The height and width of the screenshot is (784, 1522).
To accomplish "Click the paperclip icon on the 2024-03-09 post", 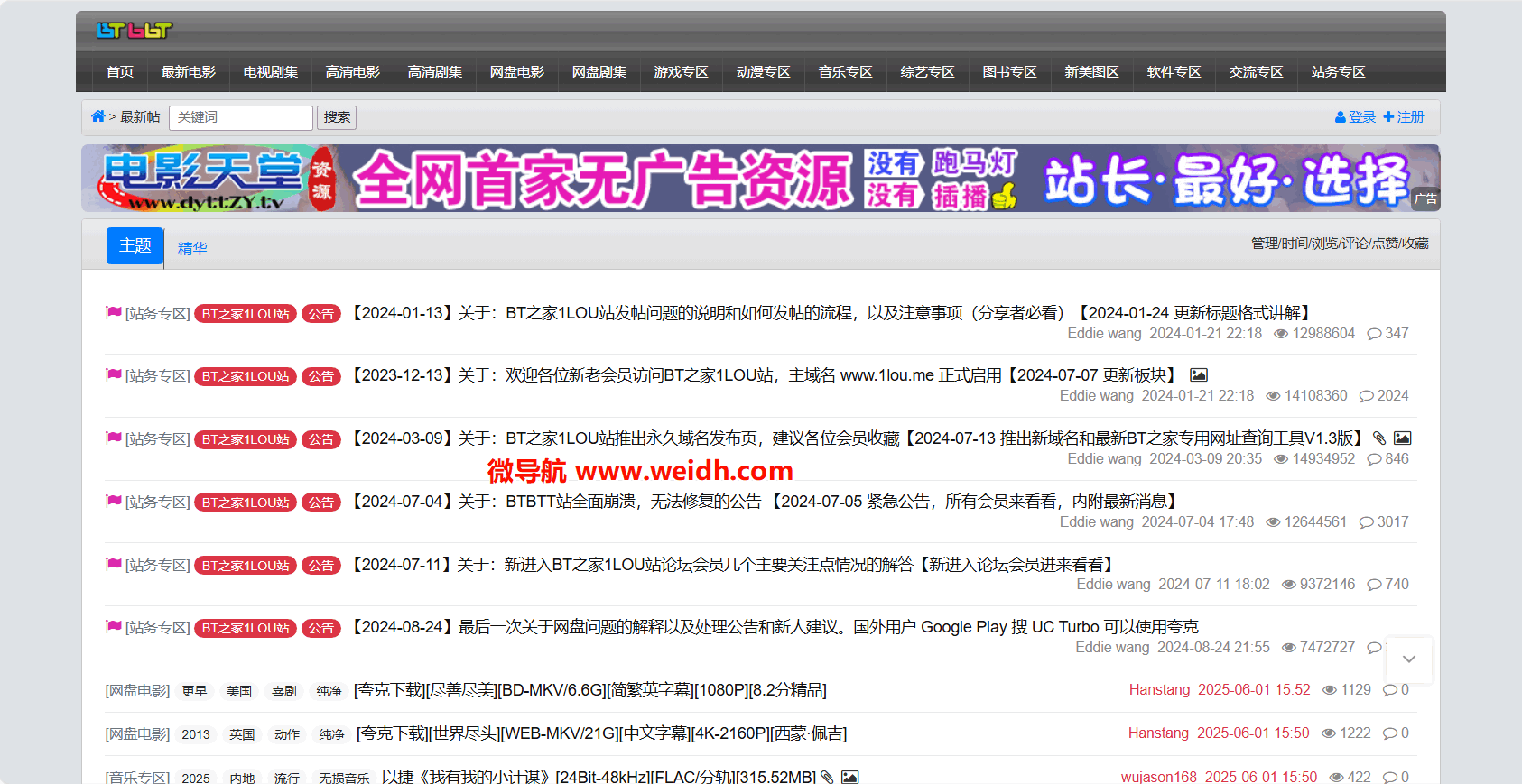I will click(1378, 438).
